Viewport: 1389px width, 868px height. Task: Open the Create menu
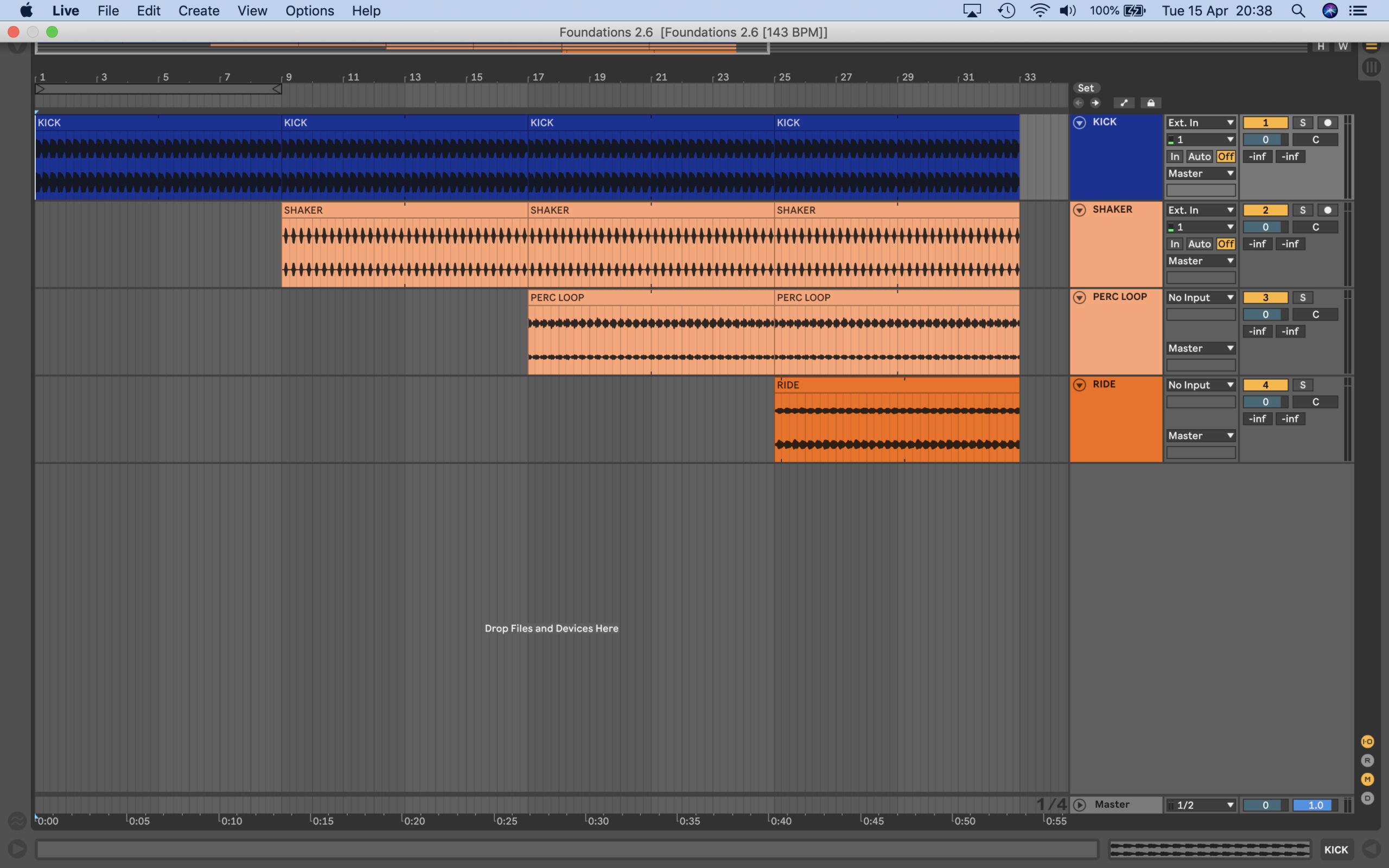pos(199,11)
